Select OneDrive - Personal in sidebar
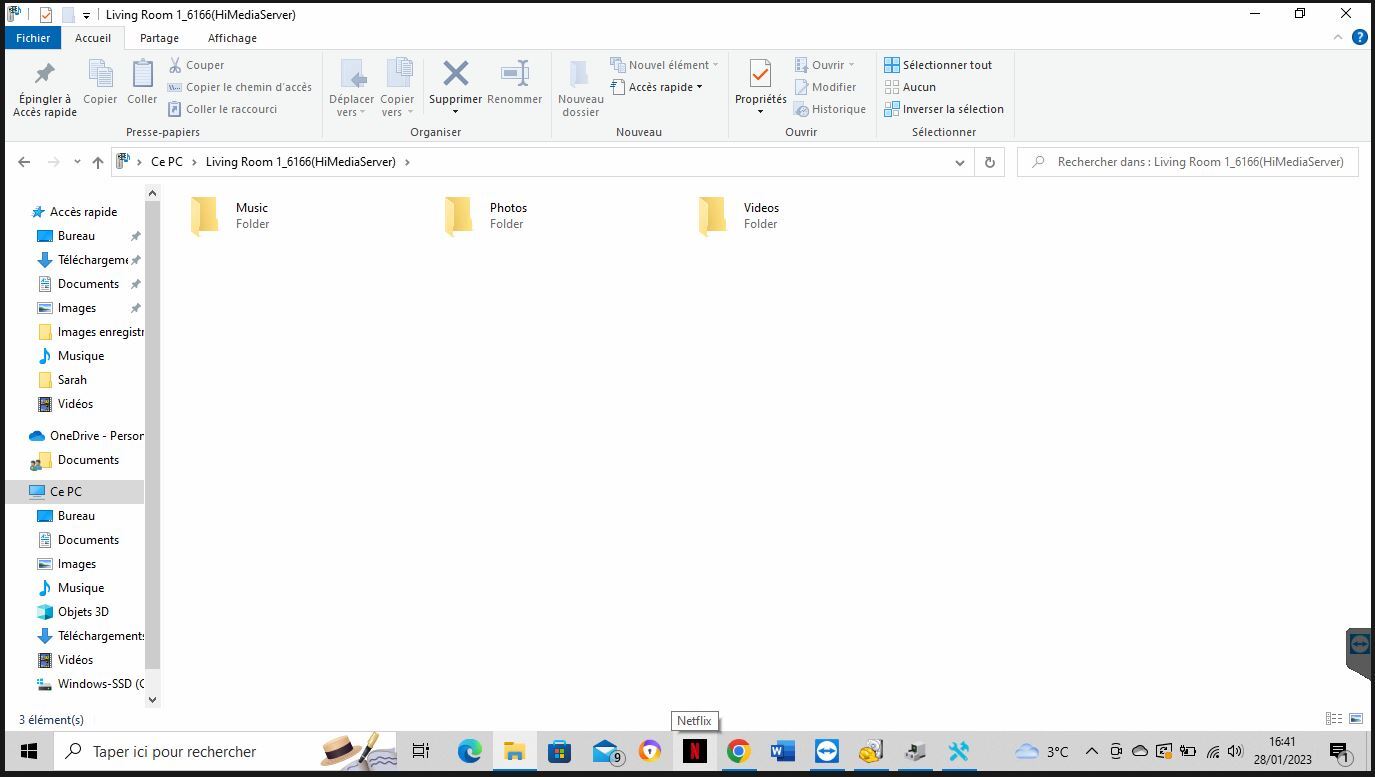The width and height of the screenshot is (1375, 777). pyautogui.click(x=86, y=436)
